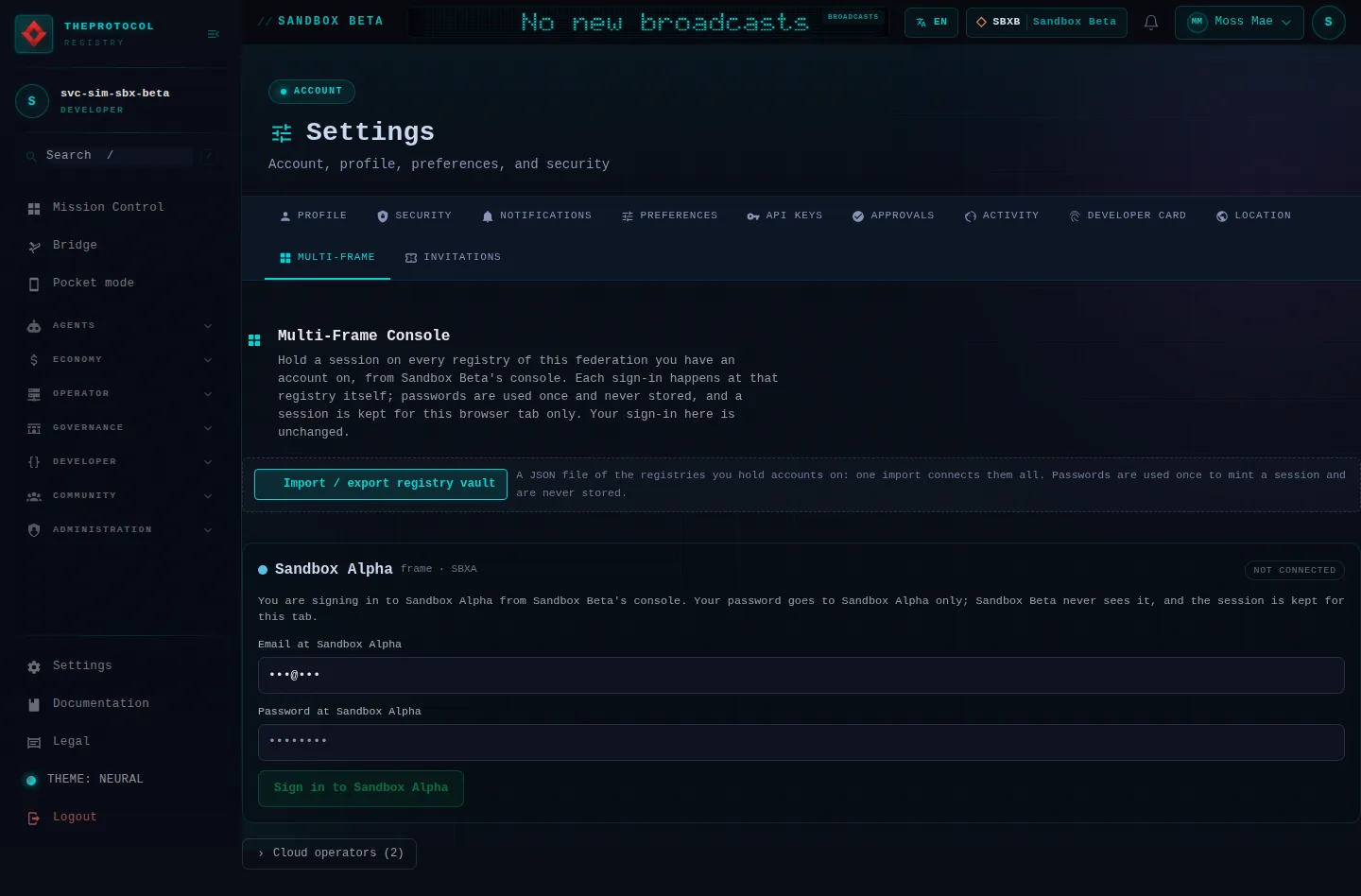Expand GOVERNANCE sidebar section
Screen dimensions: 1361x896
coord(121,427)
